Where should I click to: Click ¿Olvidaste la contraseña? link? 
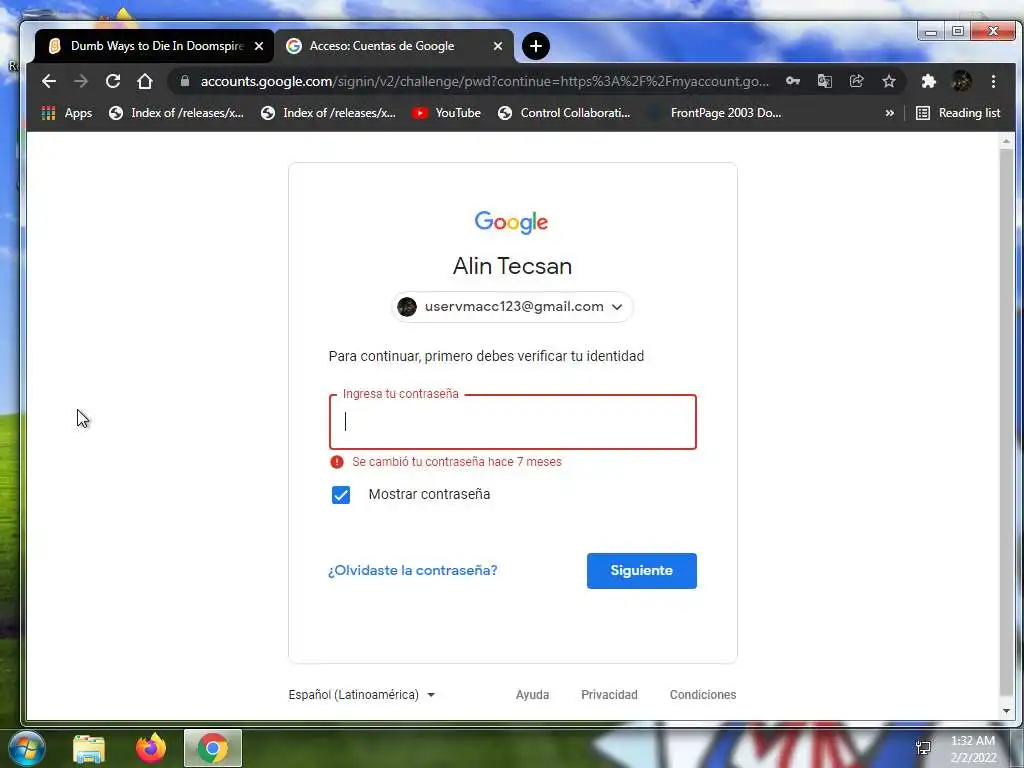tap(413, 570)
